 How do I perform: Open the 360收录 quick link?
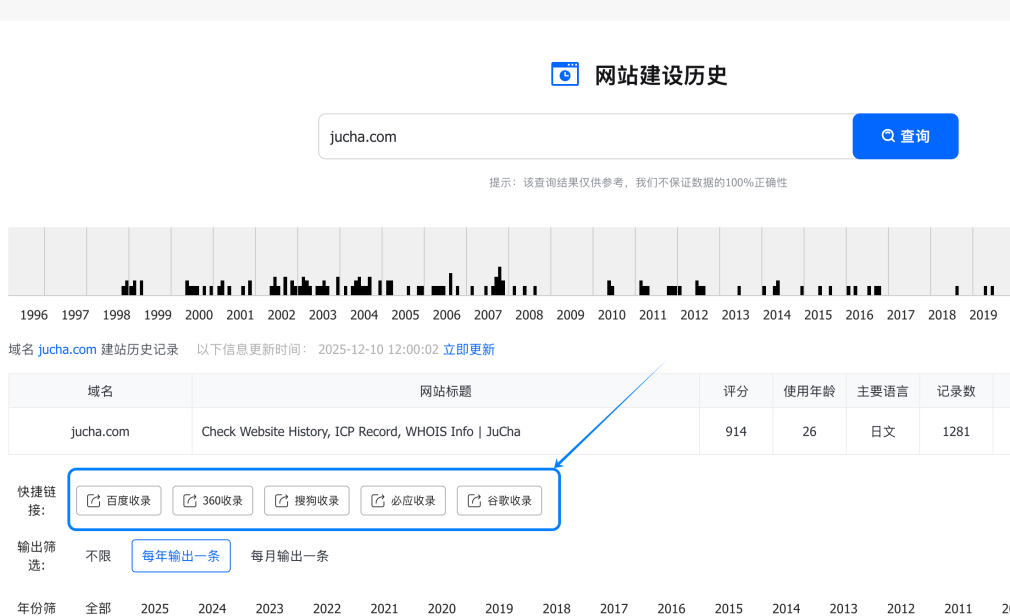(x=213, y=501)
